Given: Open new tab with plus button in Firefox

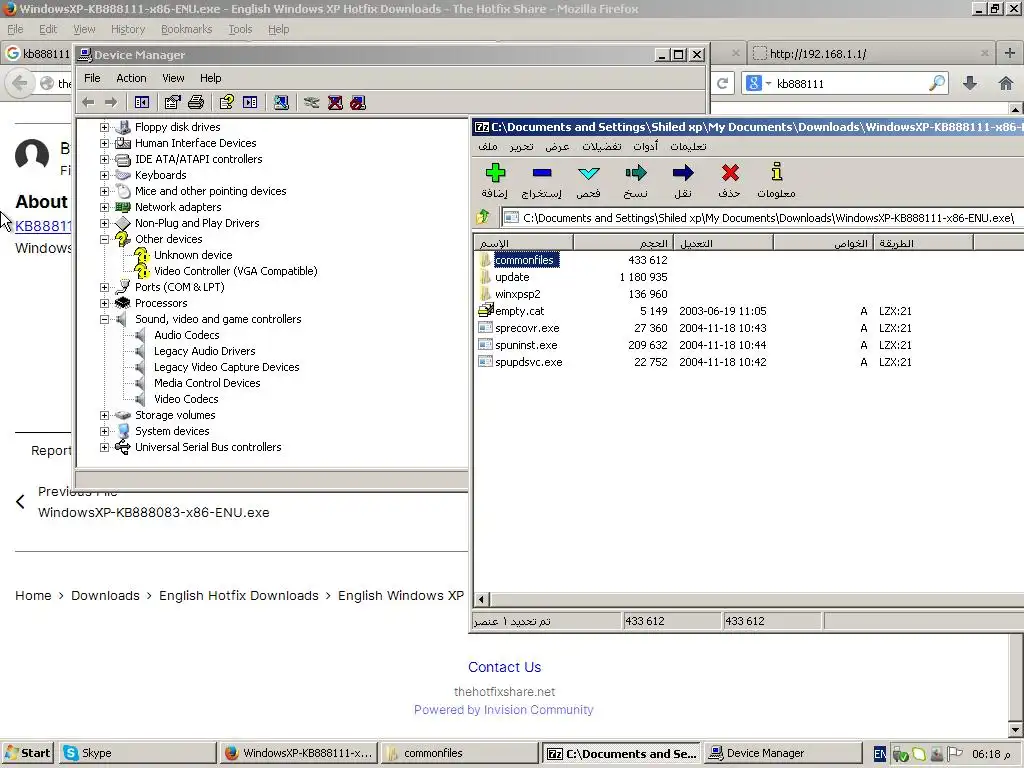Looking at the screenshot, I should pos(1010,54).
